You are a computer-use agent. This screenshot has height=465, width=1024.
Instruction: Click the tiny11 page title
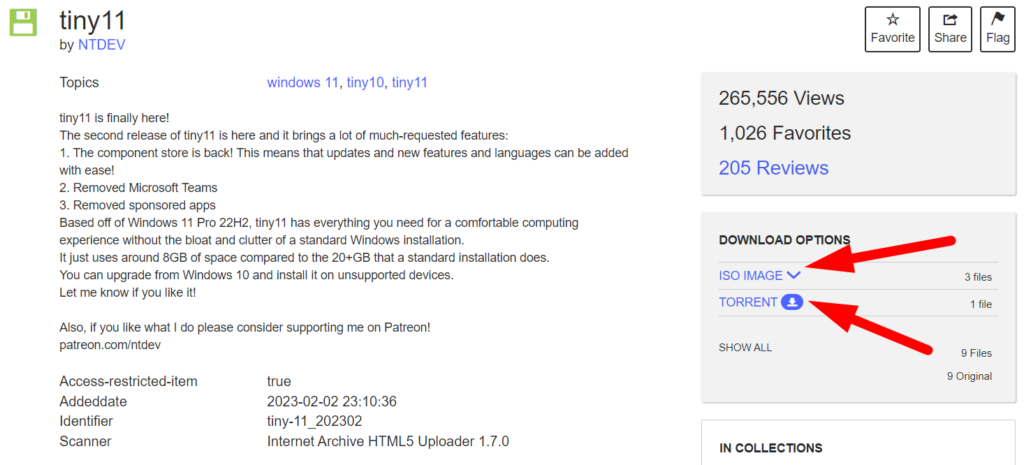coord(92,20)
